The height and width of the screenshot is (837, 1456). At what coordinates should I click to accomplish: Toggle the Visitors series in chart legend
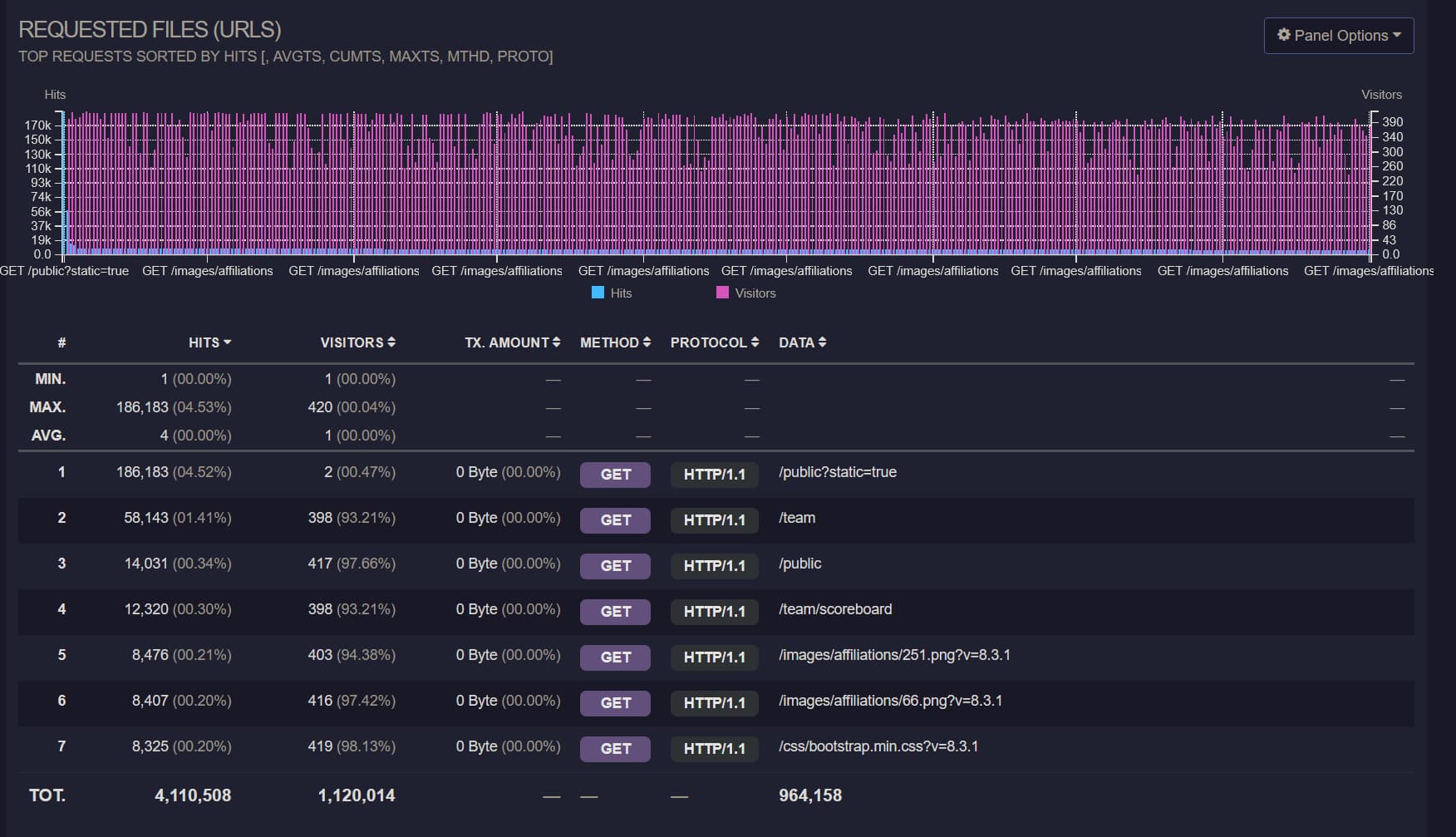tap(755, 293)
